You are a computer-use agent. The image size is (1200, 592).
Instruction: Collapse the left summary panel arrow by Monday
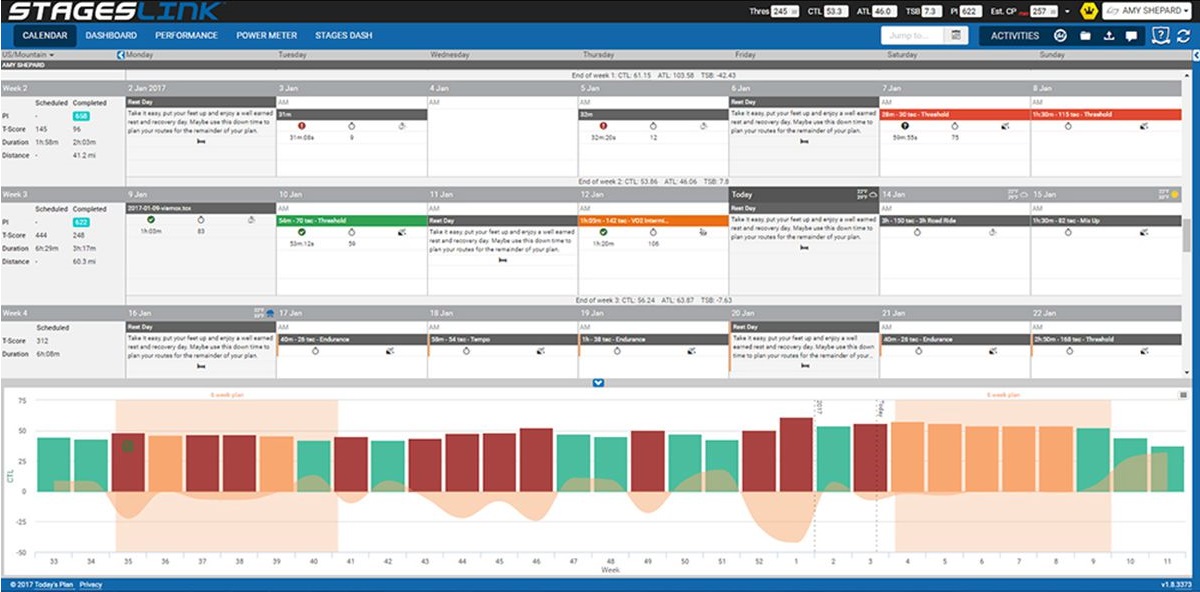(x=120, y=54)
